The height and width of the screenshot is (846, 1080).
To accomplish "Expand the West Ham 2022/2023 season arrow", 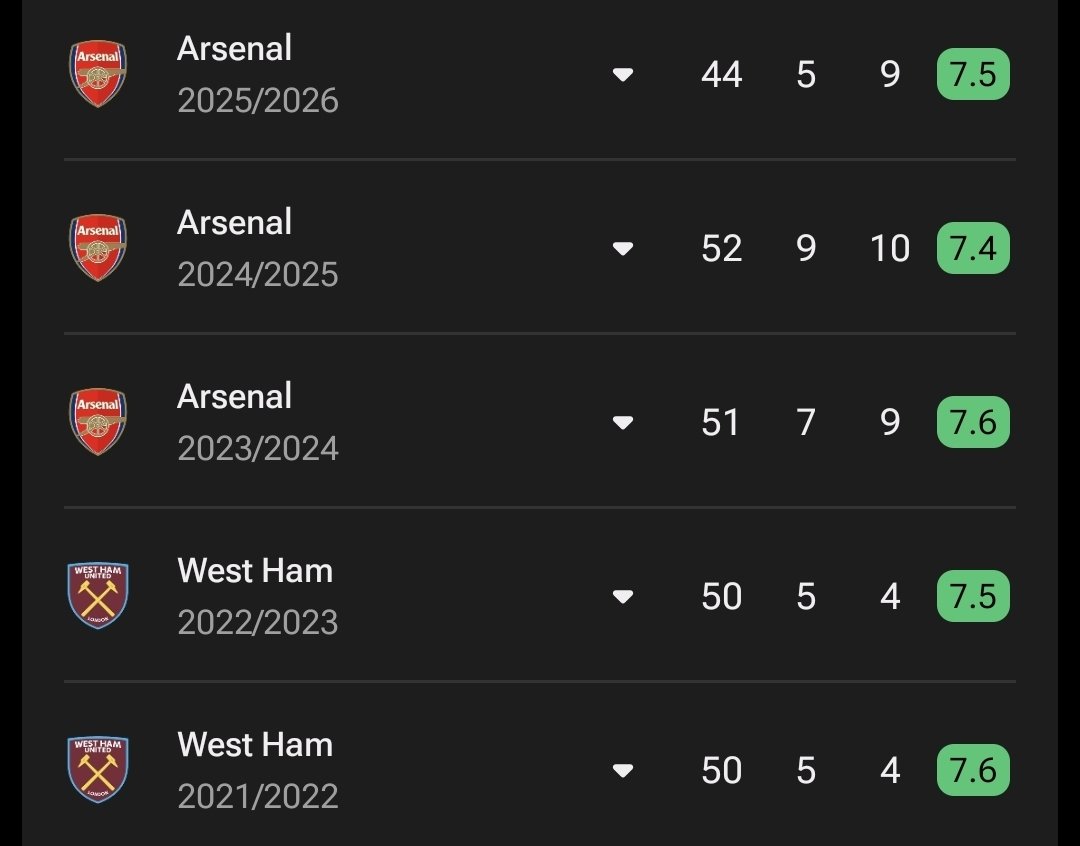I will [x=623, y=597].
